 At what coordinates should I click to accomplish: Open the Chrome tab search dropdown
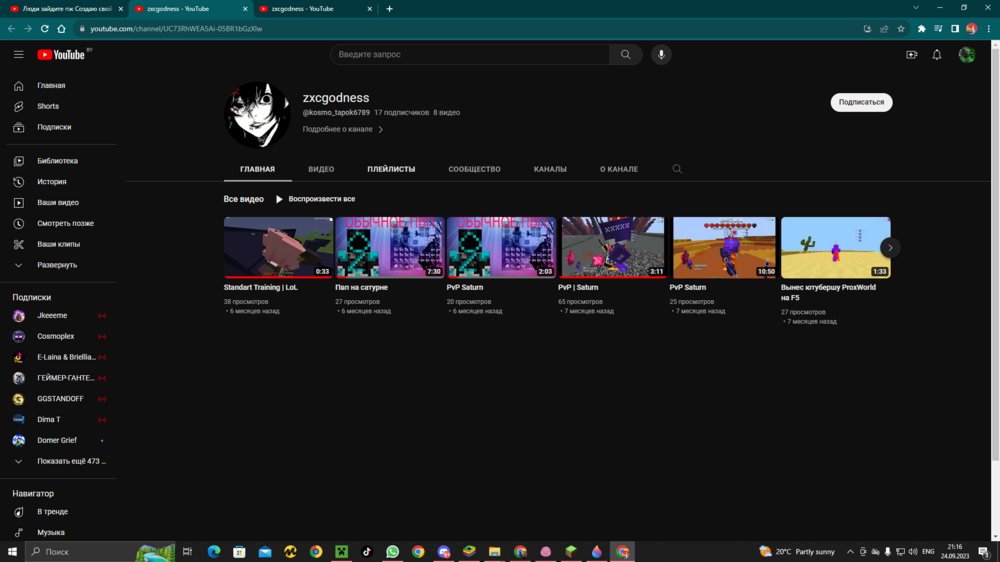[x=916, y=8]
